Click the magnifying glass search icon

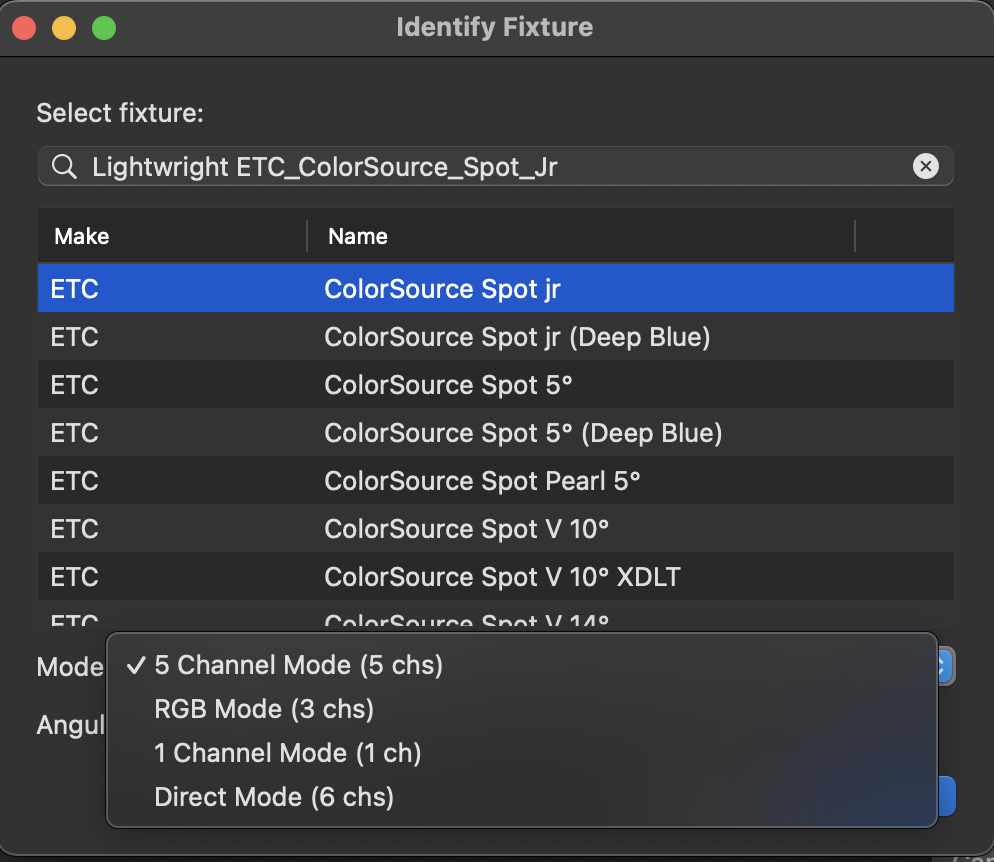pyautogui.click(x=64, y=167)
